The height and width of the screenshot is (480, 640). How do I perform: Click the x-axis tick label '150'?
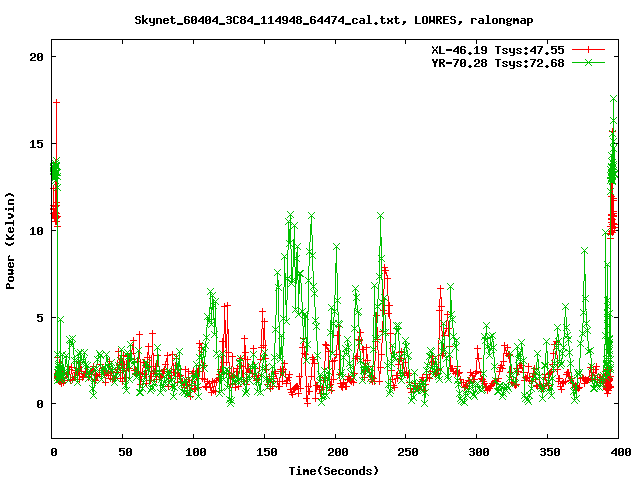tap(267, 452)
